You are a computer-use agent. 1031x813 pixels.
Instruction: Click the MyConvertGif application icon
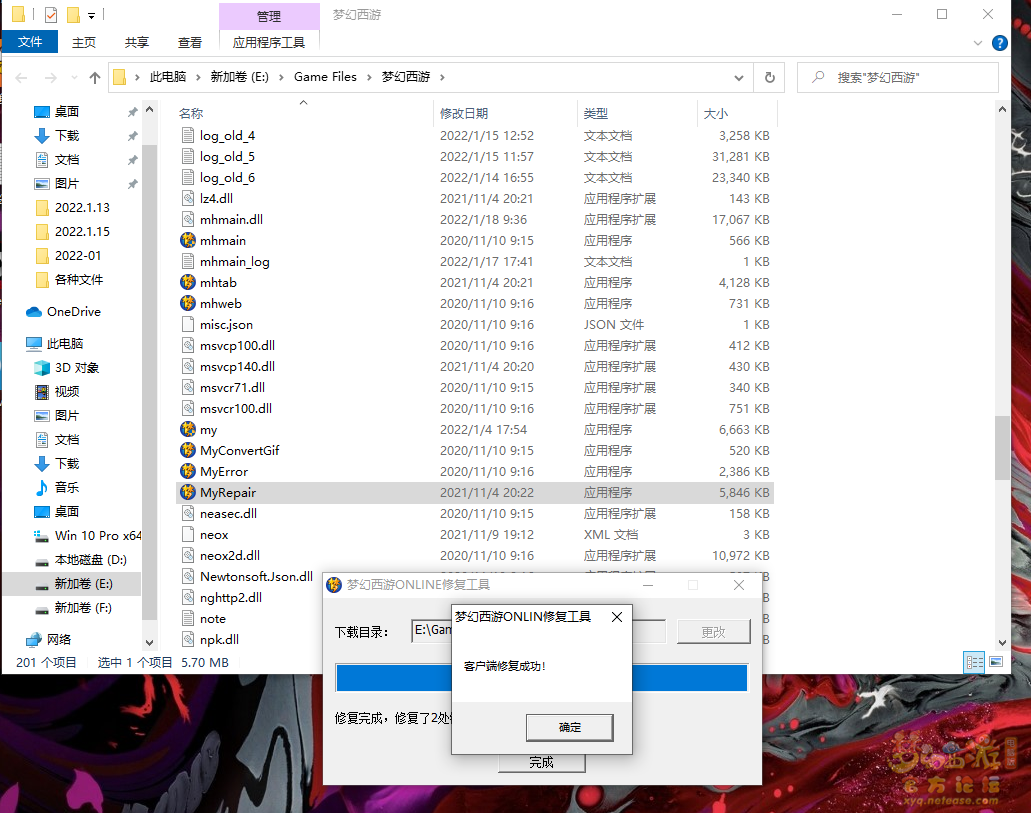click(188, 451)
